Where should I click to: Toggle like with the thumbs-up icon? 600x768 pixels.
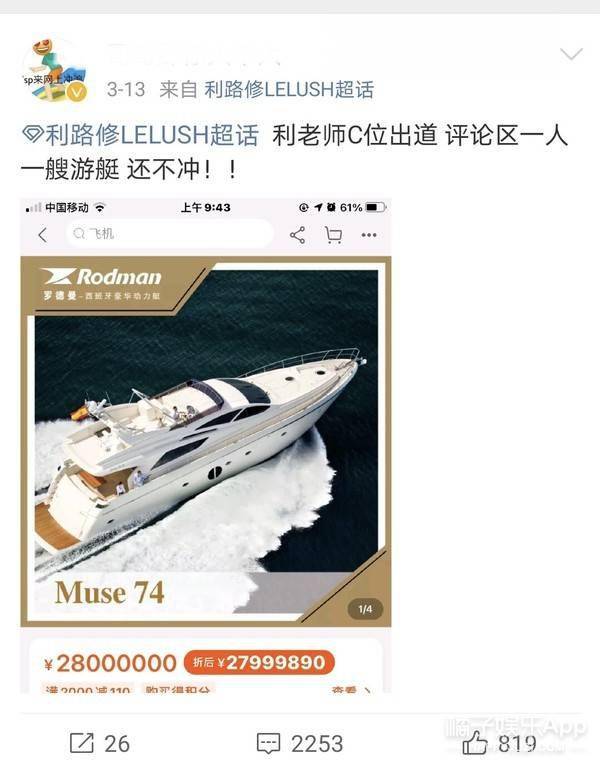click(x=475, y=744)
